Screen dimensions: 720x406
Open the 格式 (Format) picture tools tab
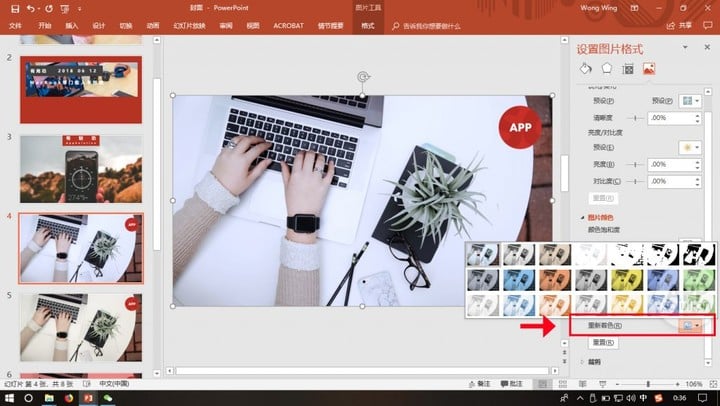368,26
